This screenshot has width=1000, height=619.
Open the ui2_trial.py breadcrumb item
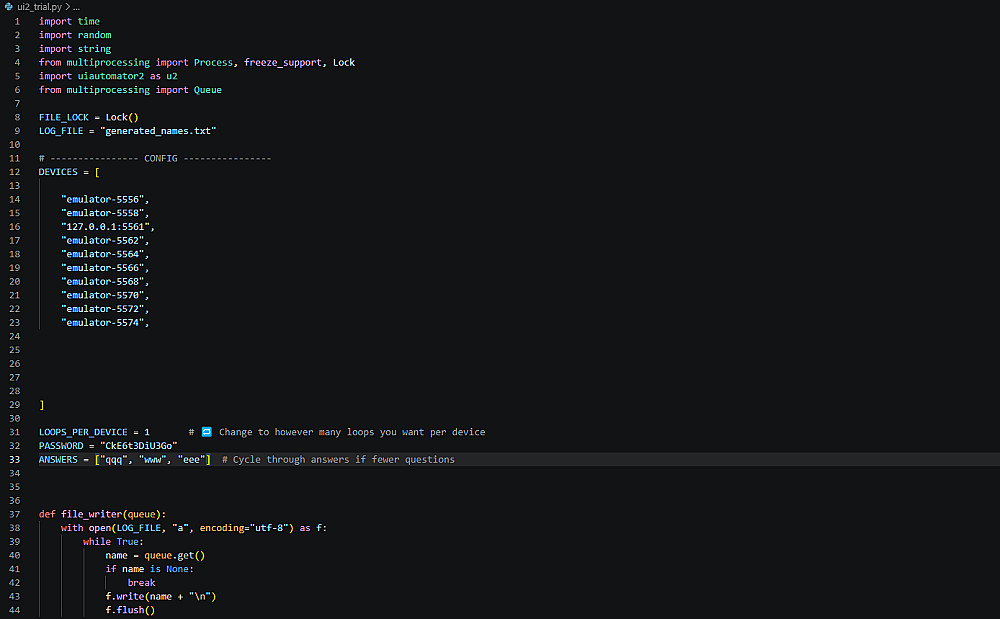[40, 7]
